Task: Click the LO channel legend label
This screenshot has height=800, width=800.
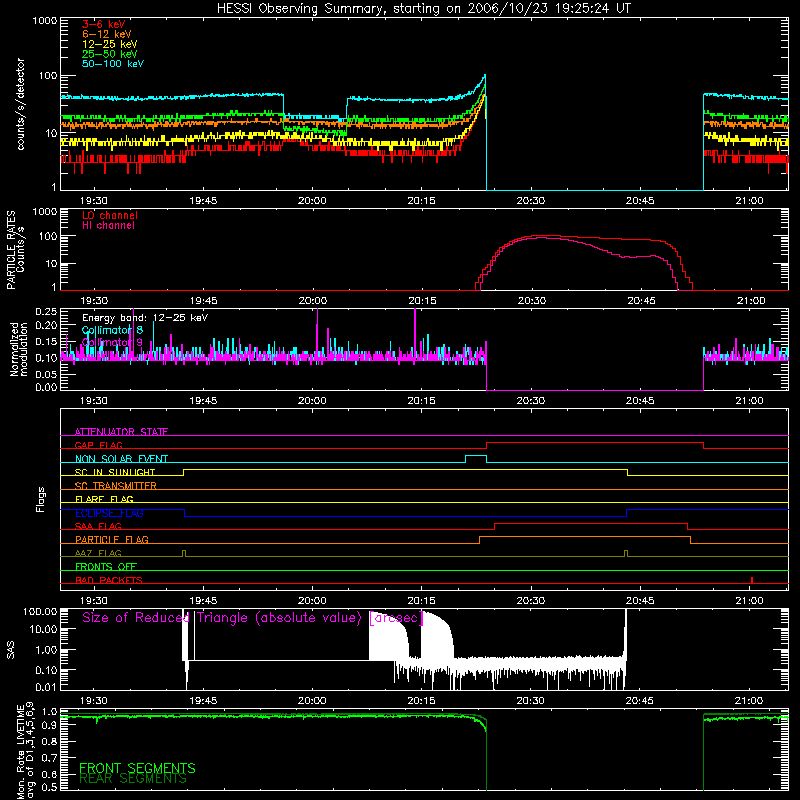Action: click(x=110, y=215)
